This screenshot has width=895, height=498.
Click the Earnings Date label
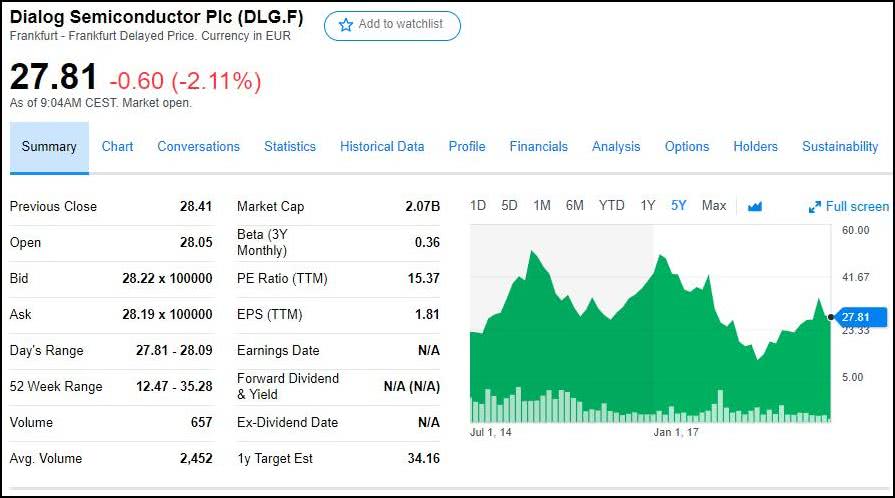point(278,350)
